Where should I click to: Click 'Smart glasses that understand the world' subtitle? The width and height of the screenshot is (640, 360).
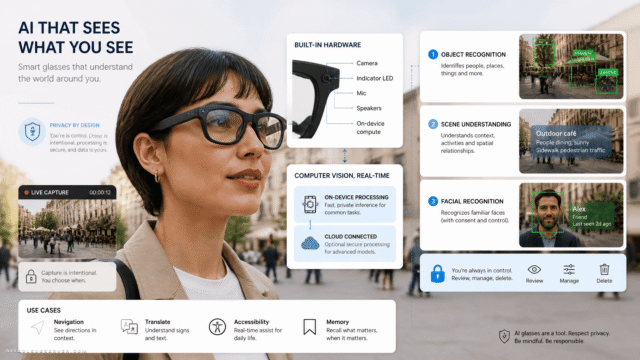(76, 72)
